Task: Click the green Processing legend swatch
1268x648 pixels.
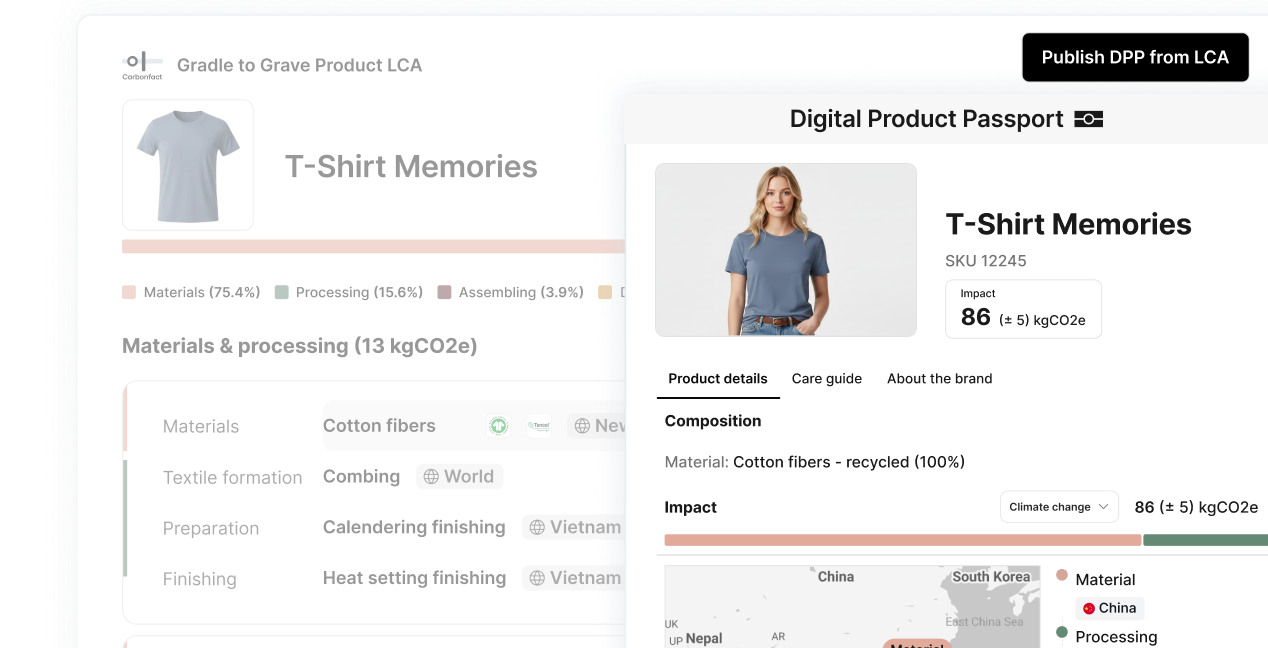Action: pyautogui.click(x=282, y=293)
